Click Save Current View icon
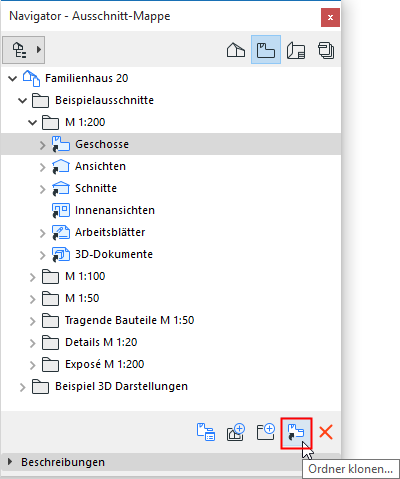 click(236, 433)
